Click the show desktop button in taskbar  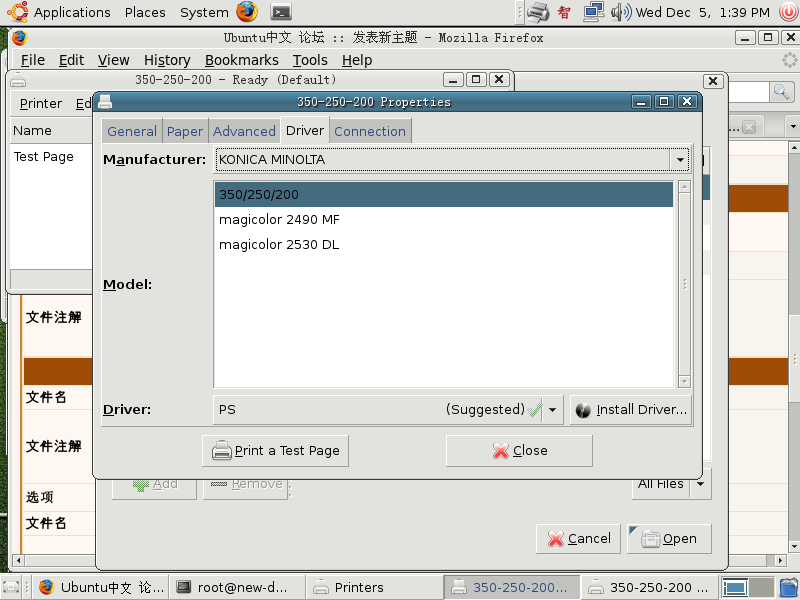tap(11, 587)
